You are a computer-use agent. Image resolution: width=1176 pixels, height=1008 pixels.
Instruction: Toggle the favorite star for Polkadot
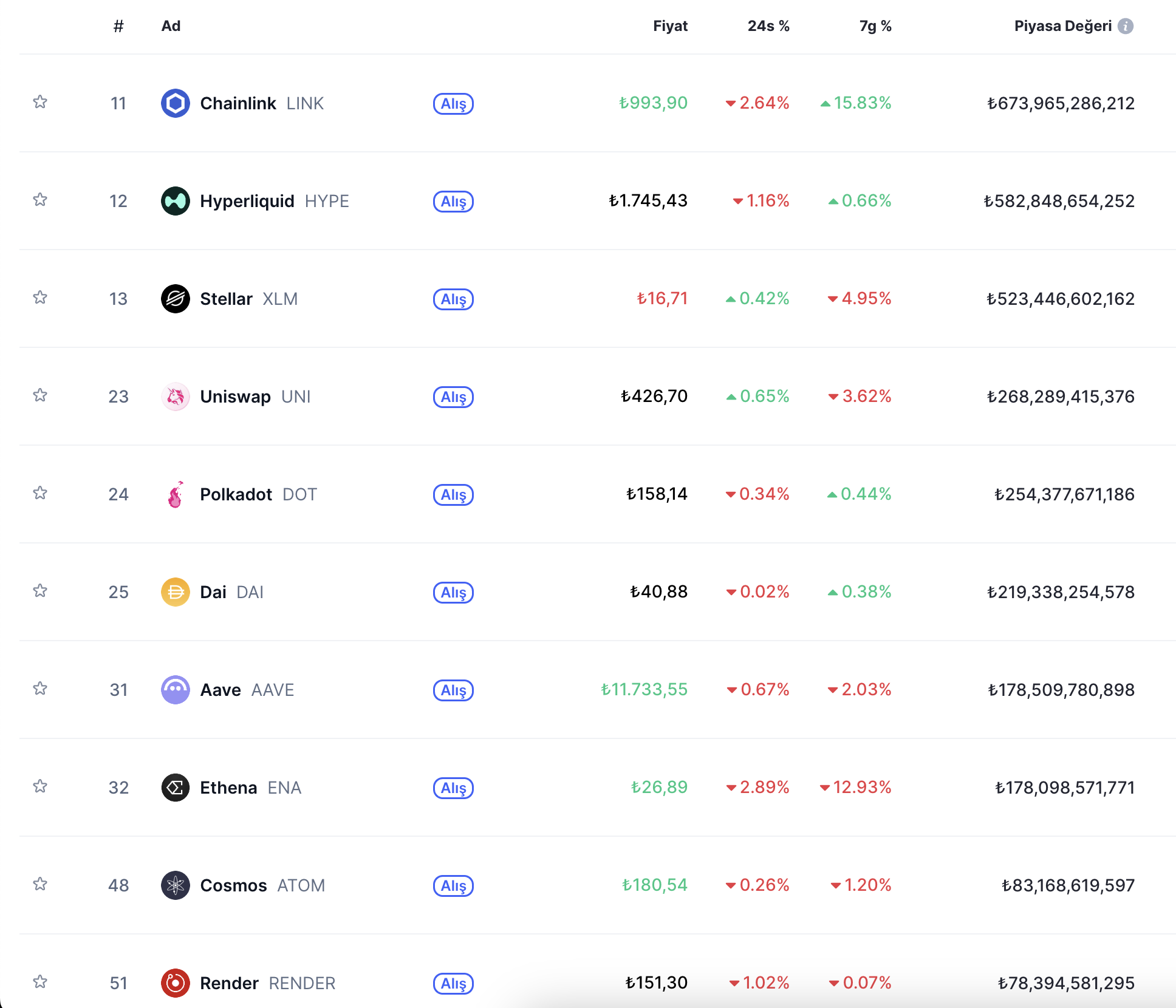(40, 493)
